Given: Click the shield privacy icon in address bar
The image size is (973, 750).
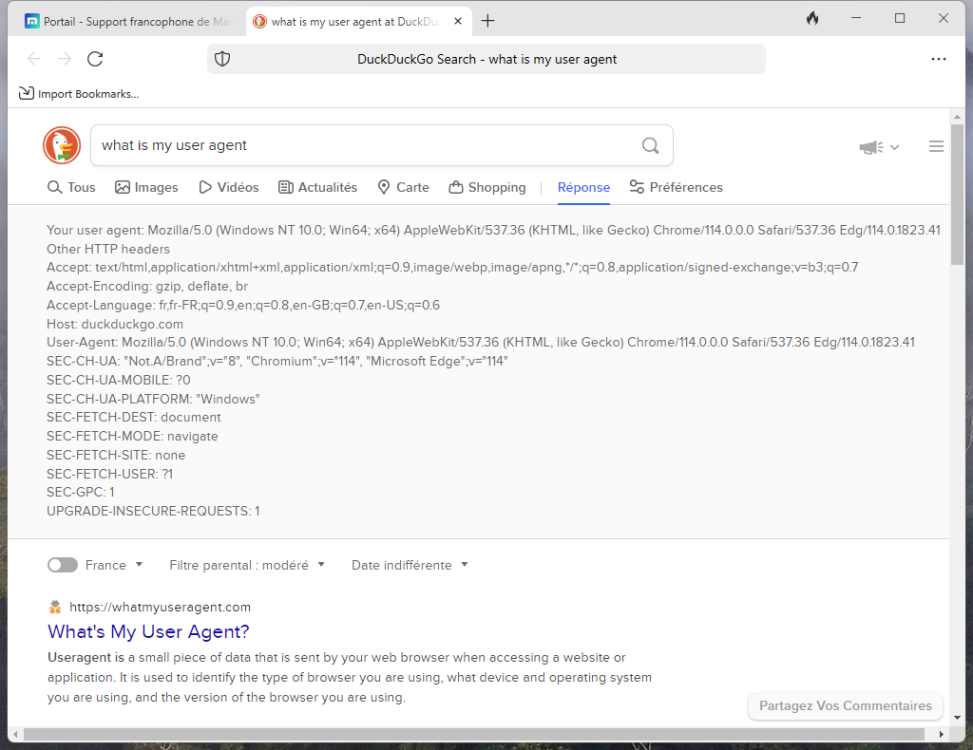Looking at the screenshot, I should coord(222,59).
